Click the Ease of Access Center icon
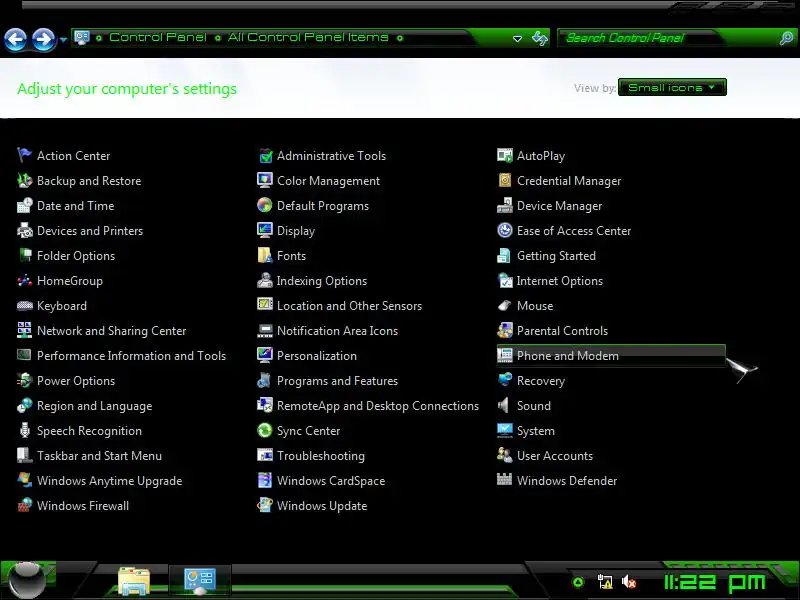The image size is (800, 600). [505, 230]
